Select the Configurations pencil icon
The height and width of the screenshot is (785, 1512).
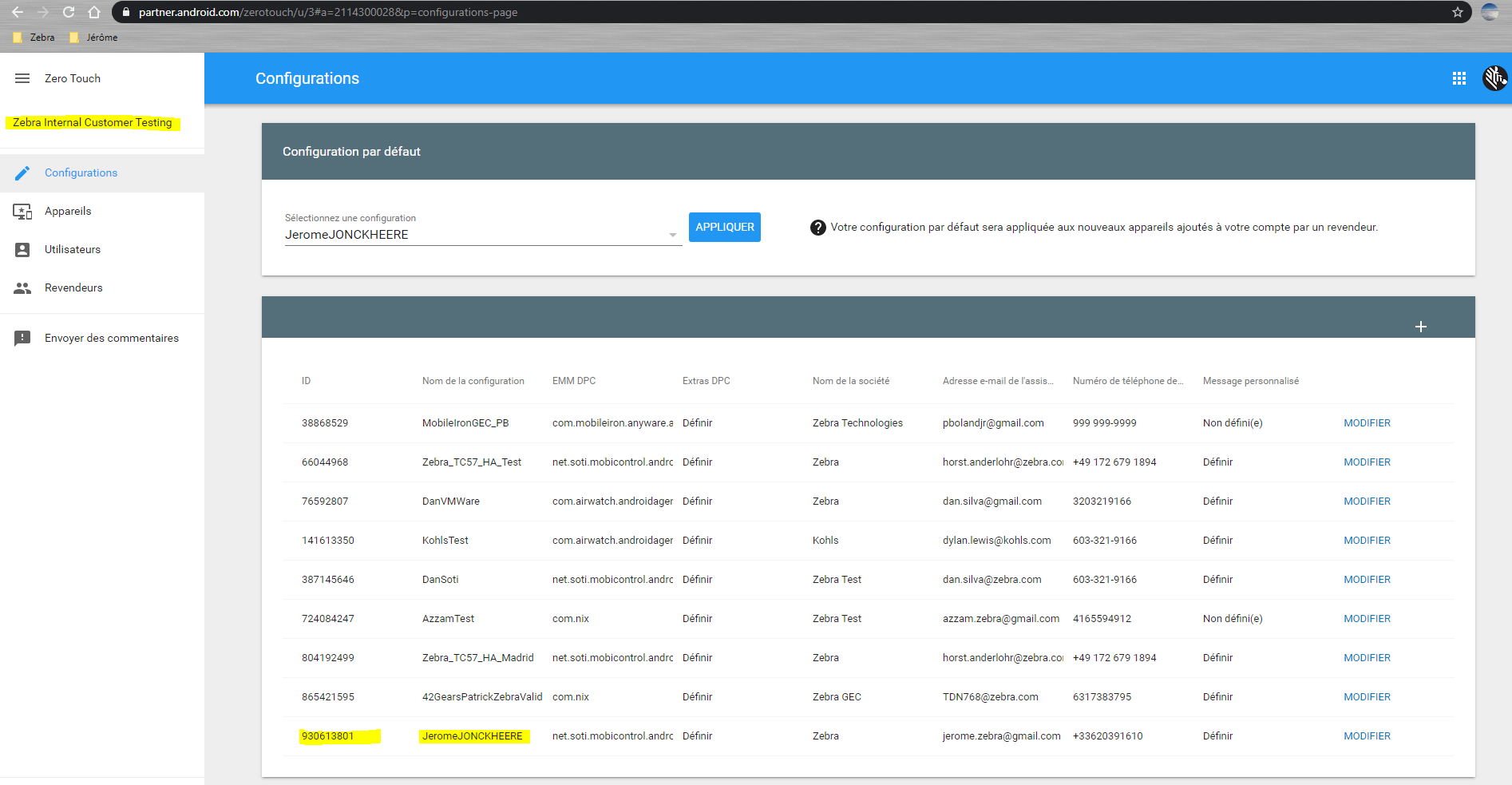coord(23,172)
